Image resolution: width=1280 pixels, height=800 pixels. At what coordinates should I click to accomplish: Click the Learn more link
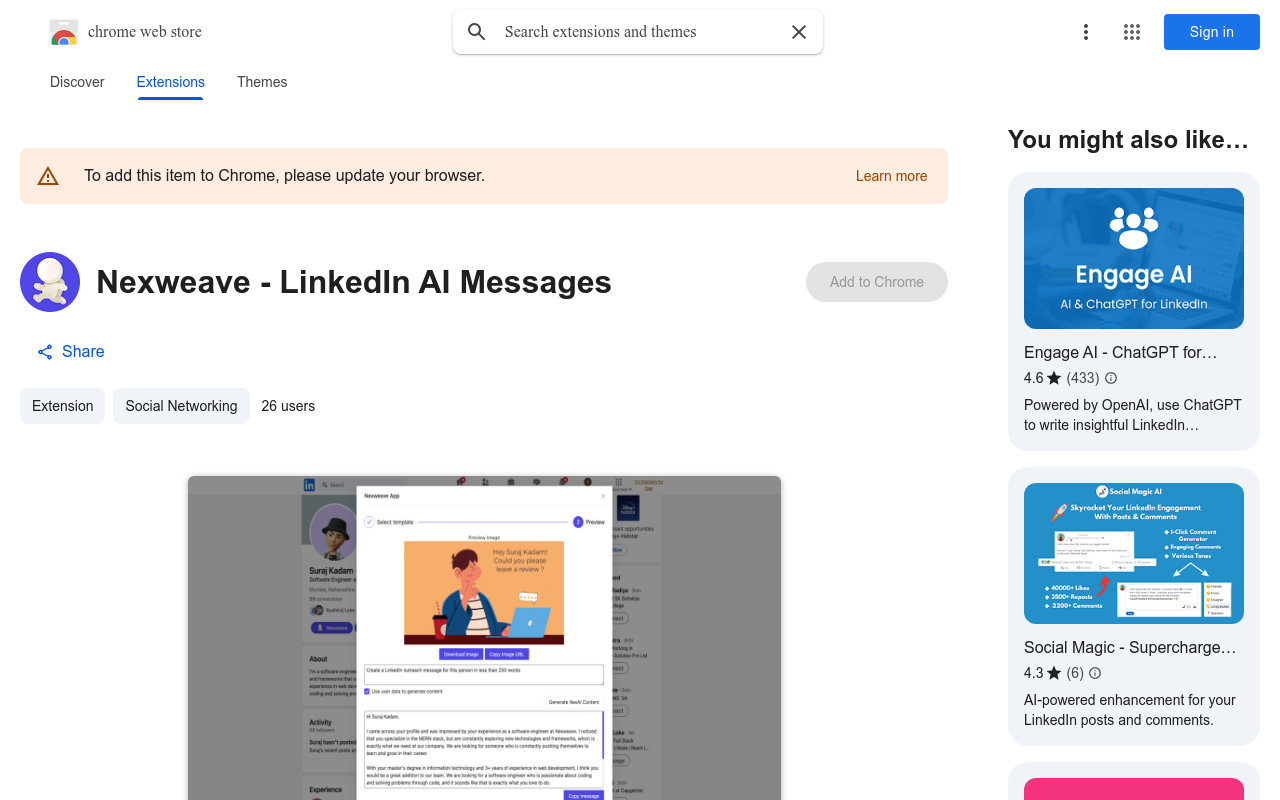pyautogui.click(x=891, y=175)
